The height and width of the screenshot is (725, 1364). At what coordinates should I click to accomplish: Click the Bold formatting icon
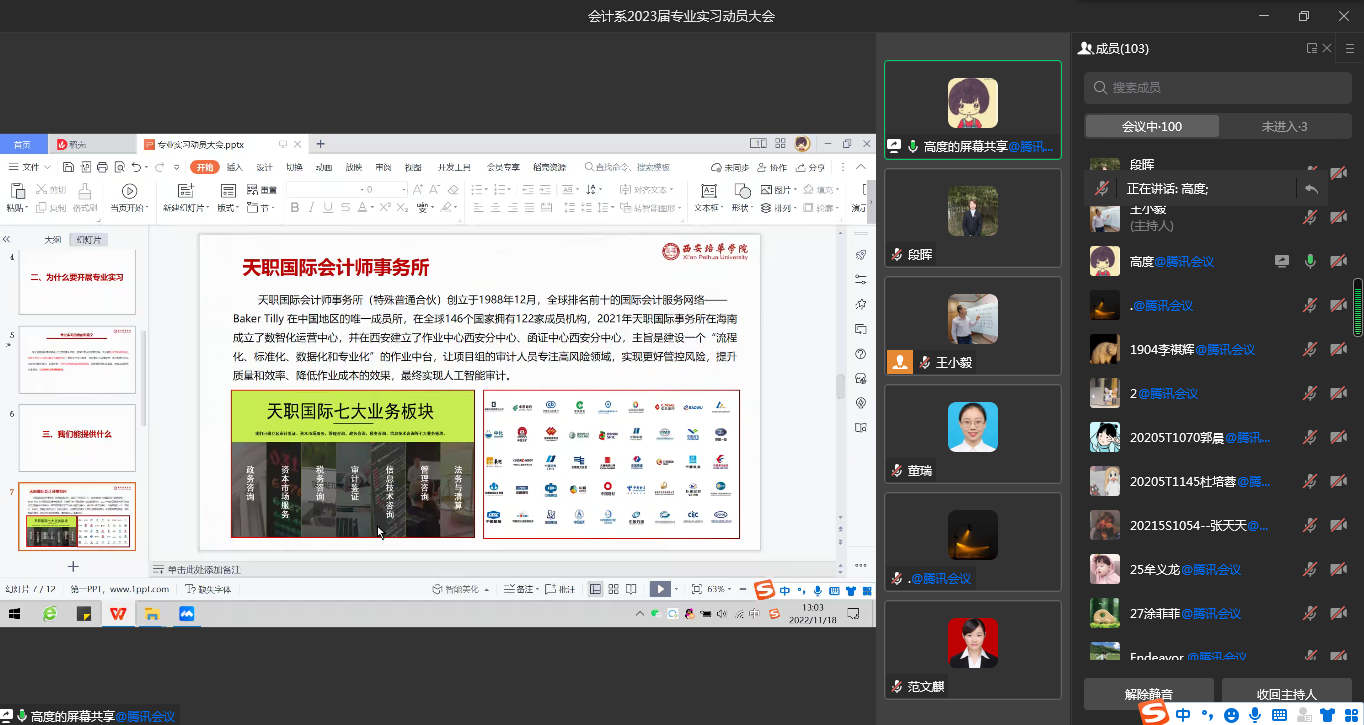(295, 208)
